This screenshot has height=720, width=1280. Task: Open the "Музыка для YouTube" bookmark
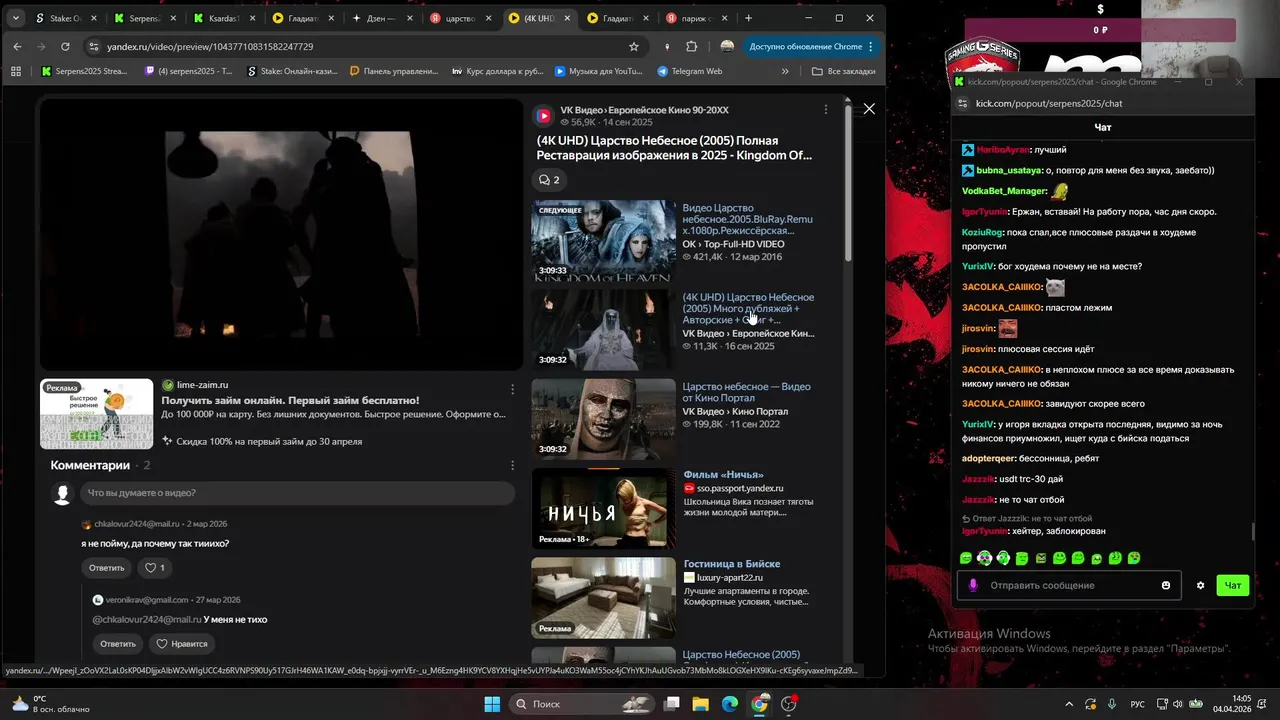(x=598, y=71)
